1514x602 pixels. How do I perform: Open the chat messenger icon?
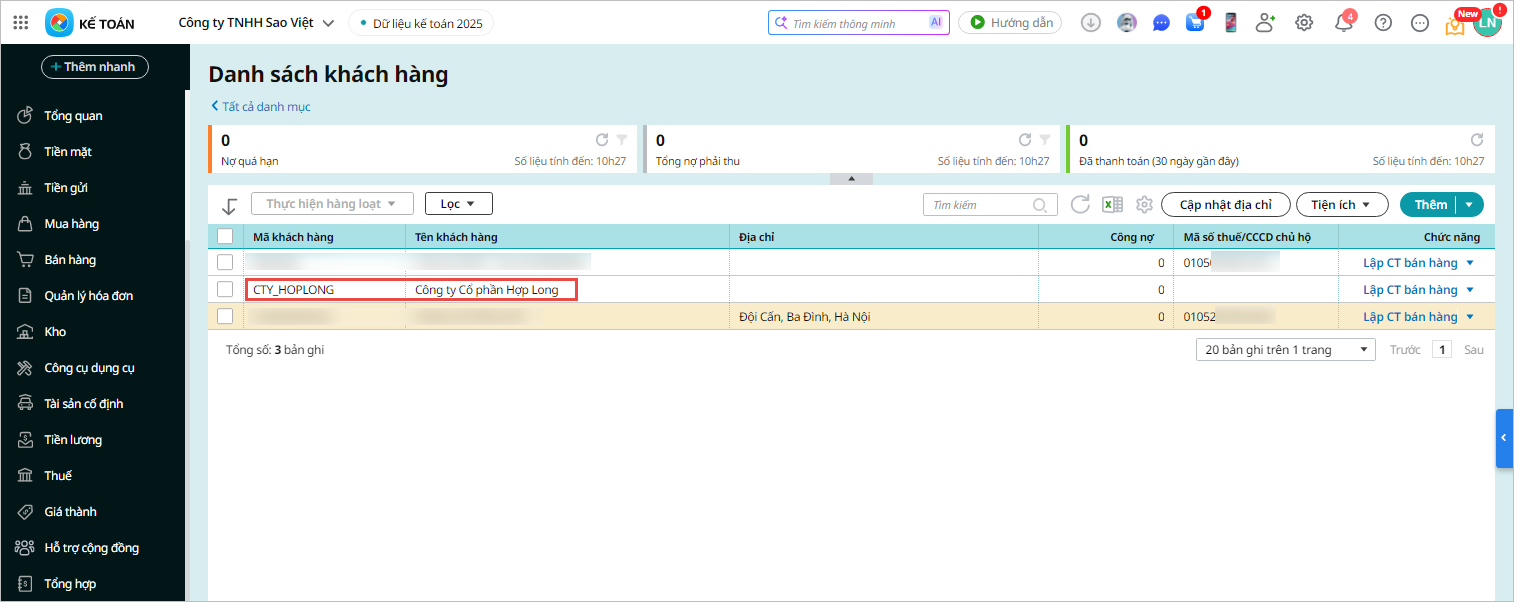coord(1161,23)
